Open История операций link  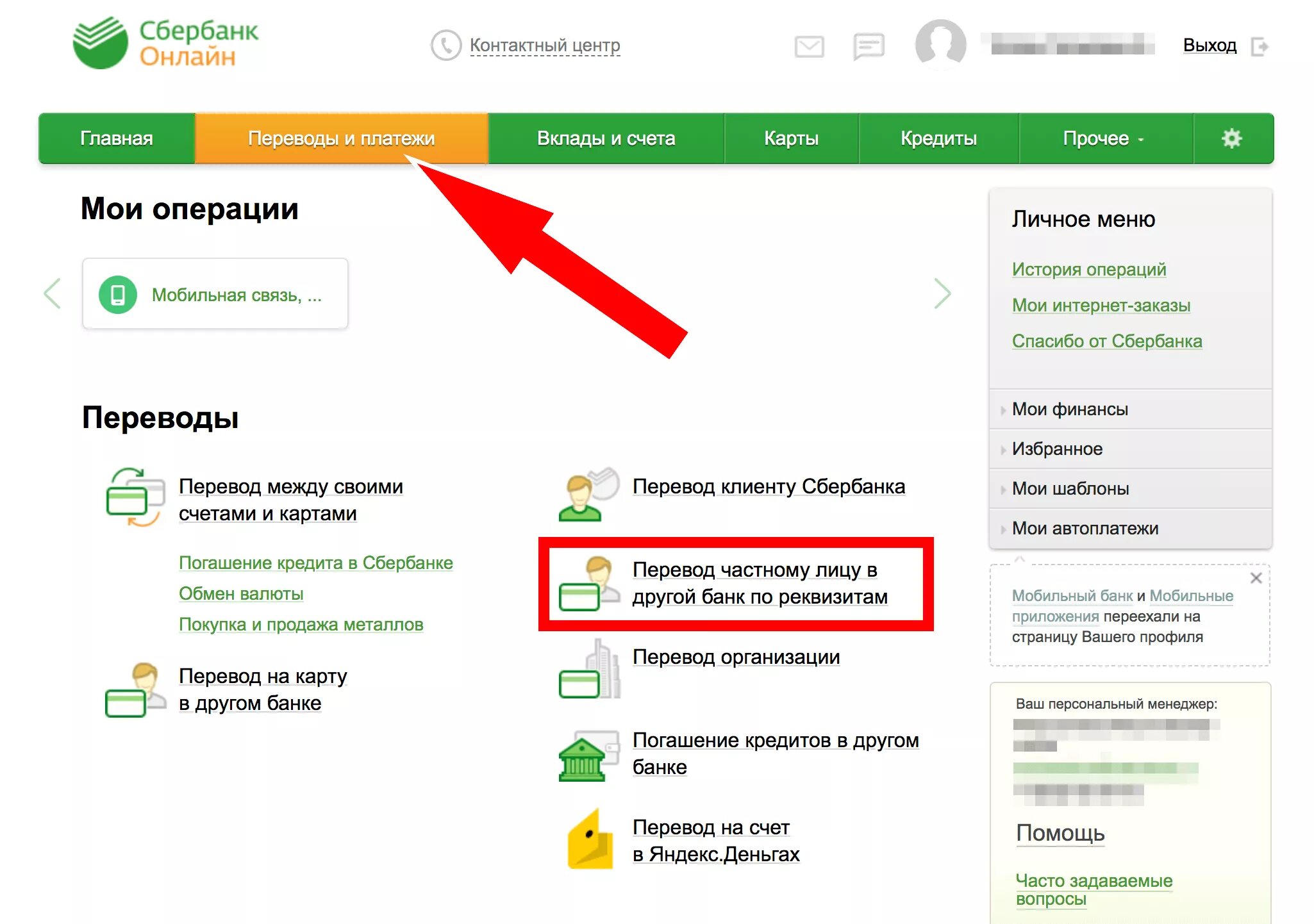pos(1089,269)
